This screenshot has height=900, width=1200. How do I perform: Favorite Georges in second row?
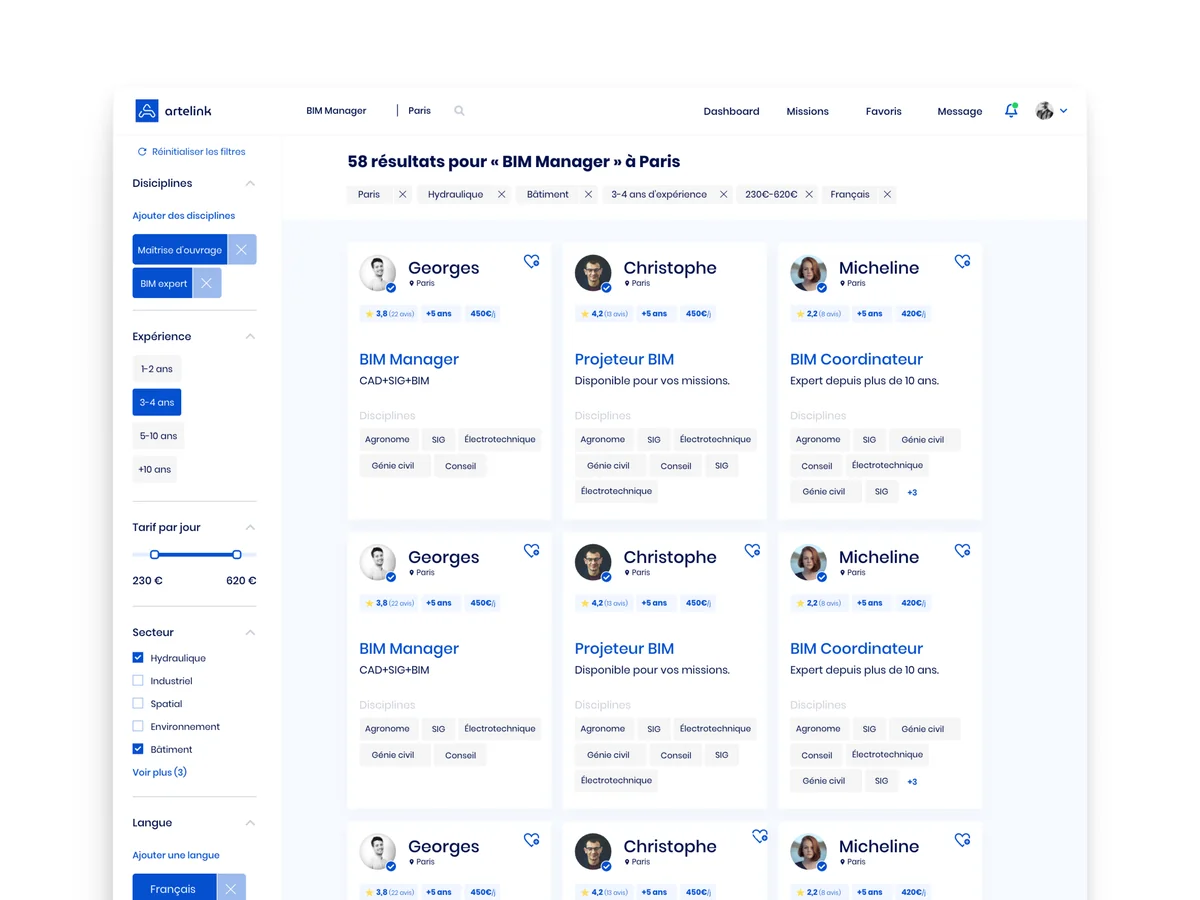(x=532, y=550)
